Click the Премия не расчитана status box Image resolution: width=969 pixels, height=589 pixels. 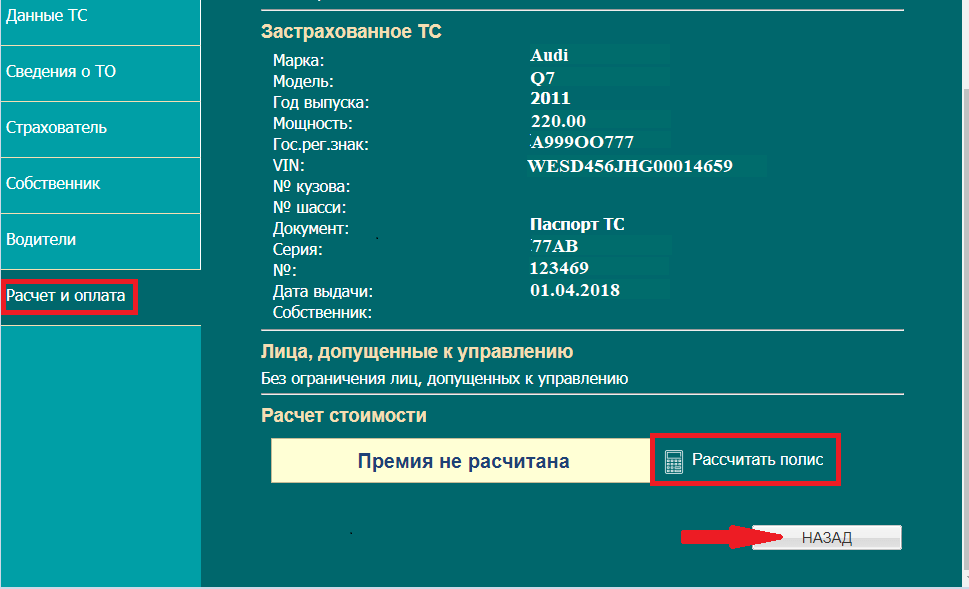coord(461,460)
